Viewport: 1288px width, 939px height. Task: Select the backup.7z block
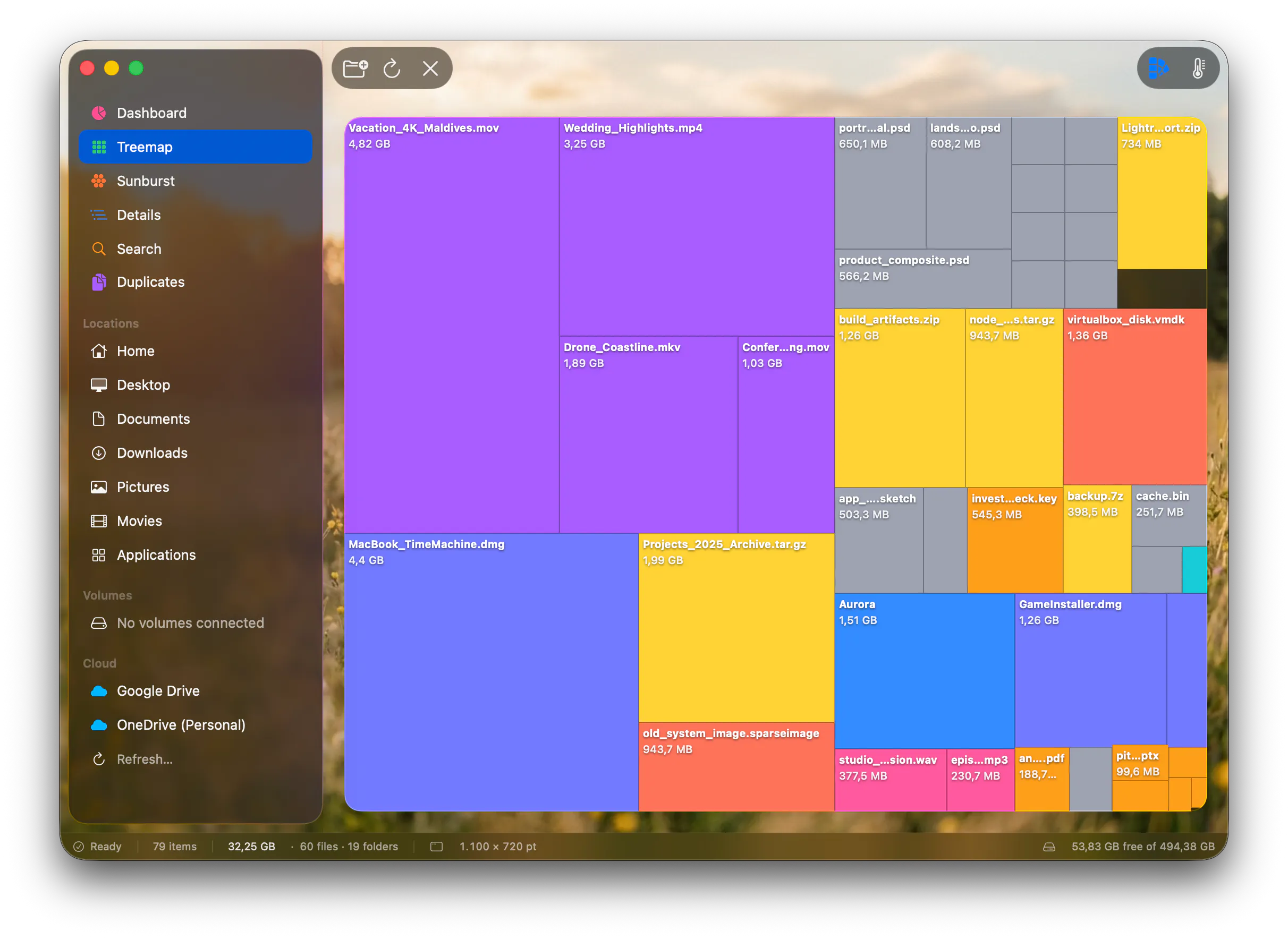point(1097,540)
